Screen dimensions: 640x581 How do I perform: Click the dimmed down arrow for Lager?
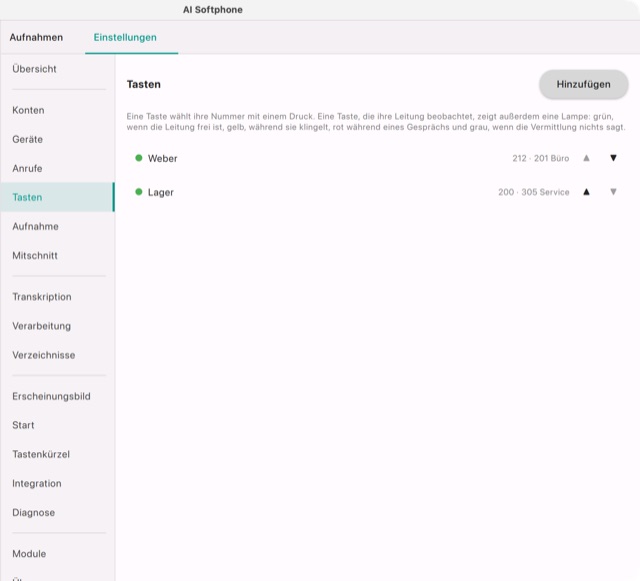tap(613, 192)
